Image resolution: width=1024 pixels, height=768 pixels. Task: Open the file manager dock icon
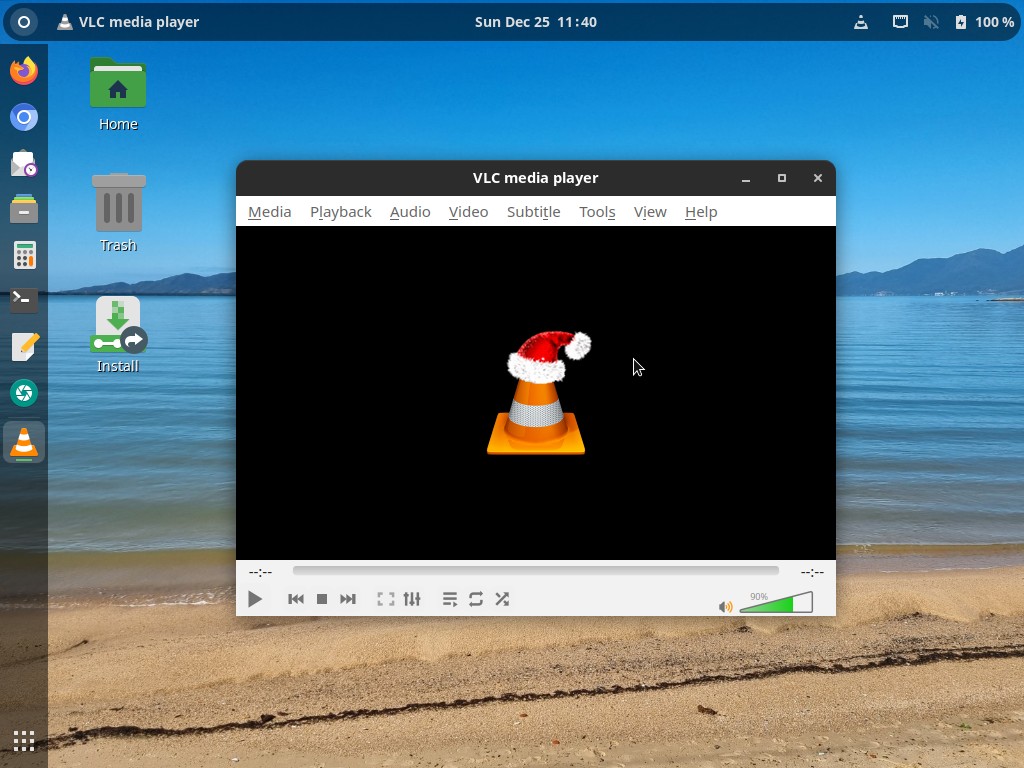(x=24, y=209)
